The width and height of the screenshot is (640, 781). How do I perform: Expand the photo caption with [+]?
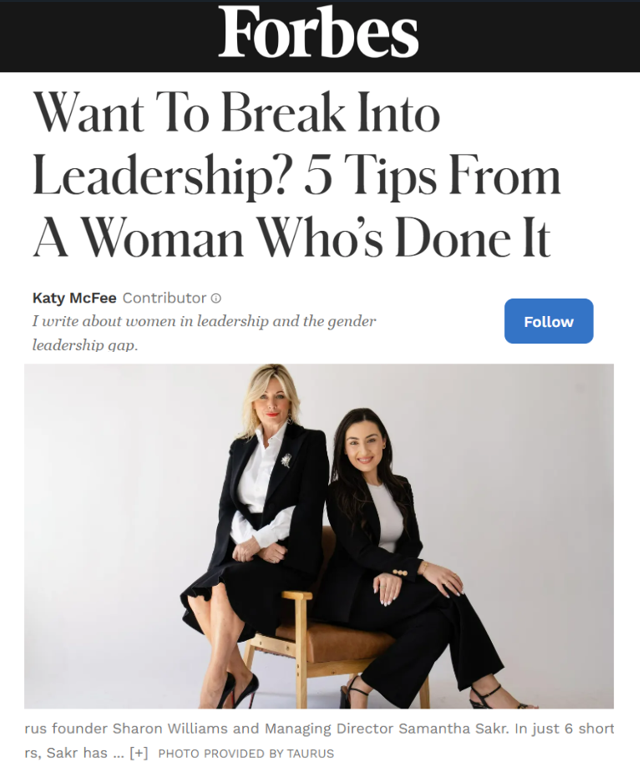[138, 753]
